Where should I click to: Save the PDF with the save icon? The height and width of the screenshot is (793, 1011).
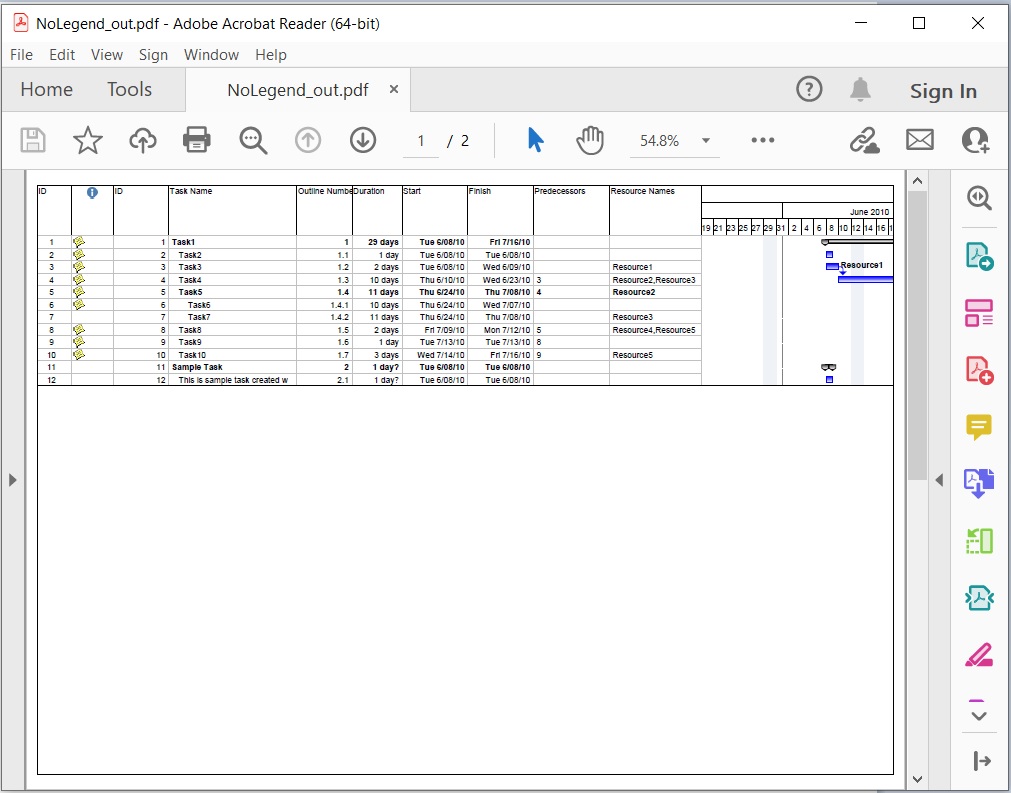(x=33, y=140)
